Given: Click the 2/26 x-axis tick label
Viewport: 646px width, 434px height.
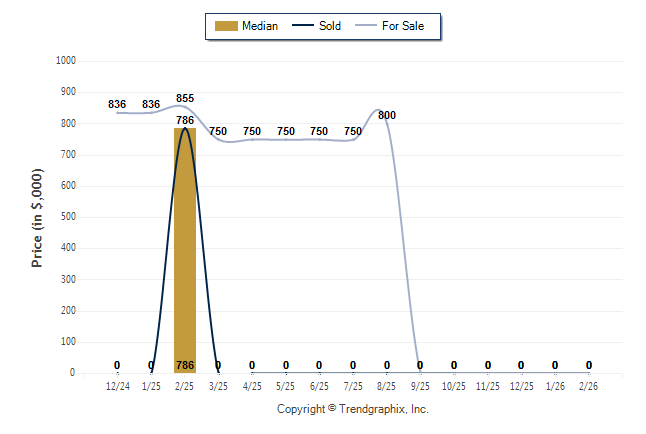Looking at the screenshot, I should pos(589,385).
